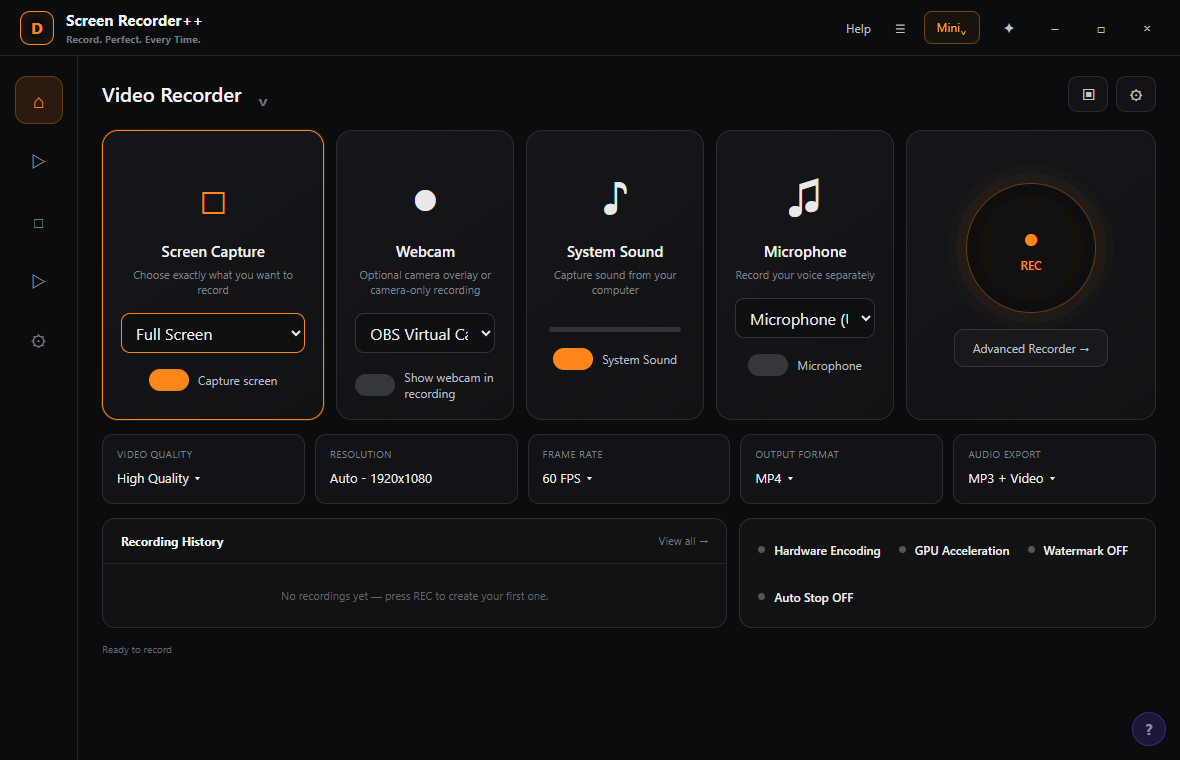Click the window layout icon near top right

pyautogui.click(x=1087, y=95)
